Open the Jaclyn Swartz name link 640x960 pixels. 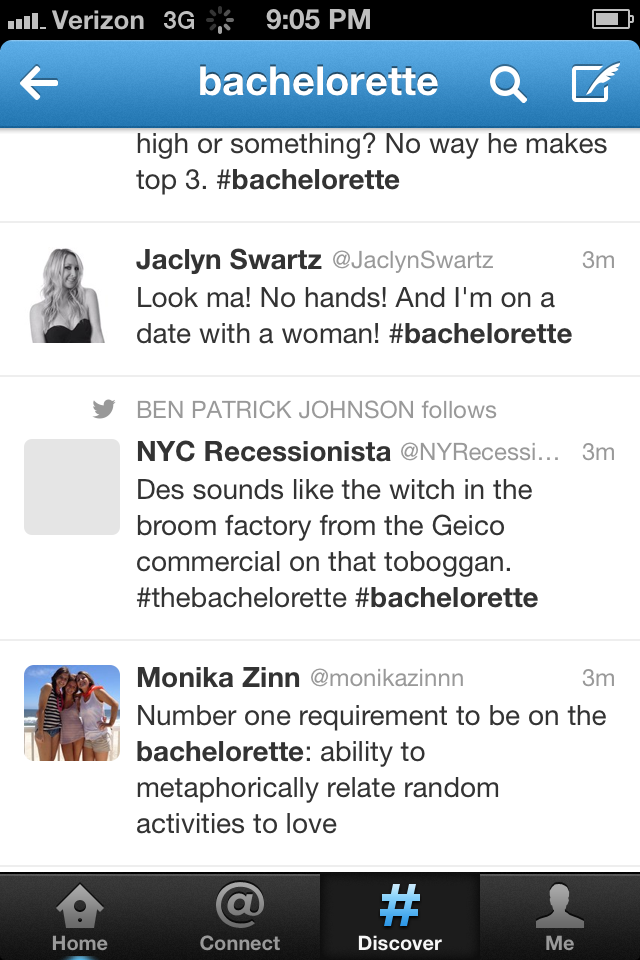(229, 260)
